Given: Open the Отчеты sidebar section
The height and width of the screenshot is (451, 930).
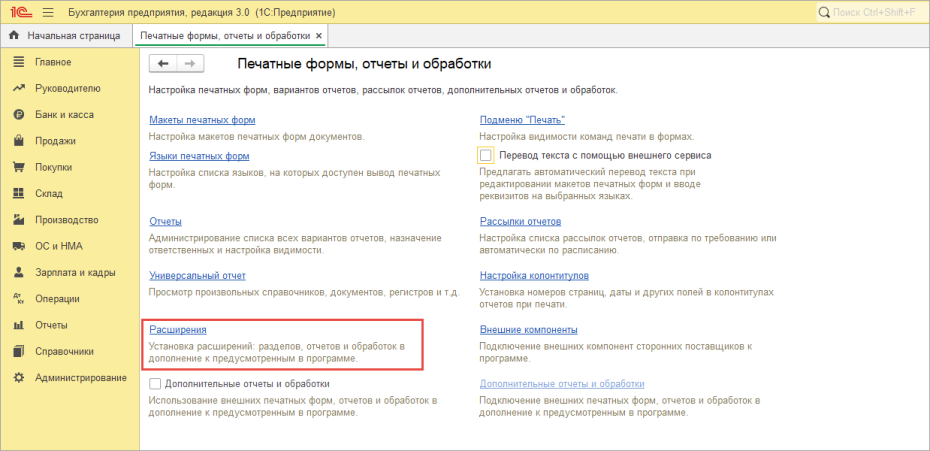Looking at the screenshot, I should [x=70, y=325].
